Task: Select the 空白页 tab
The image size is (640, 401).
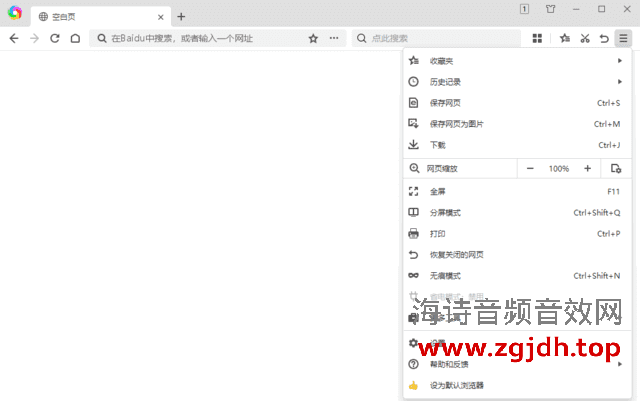Action: coord(101,17)
